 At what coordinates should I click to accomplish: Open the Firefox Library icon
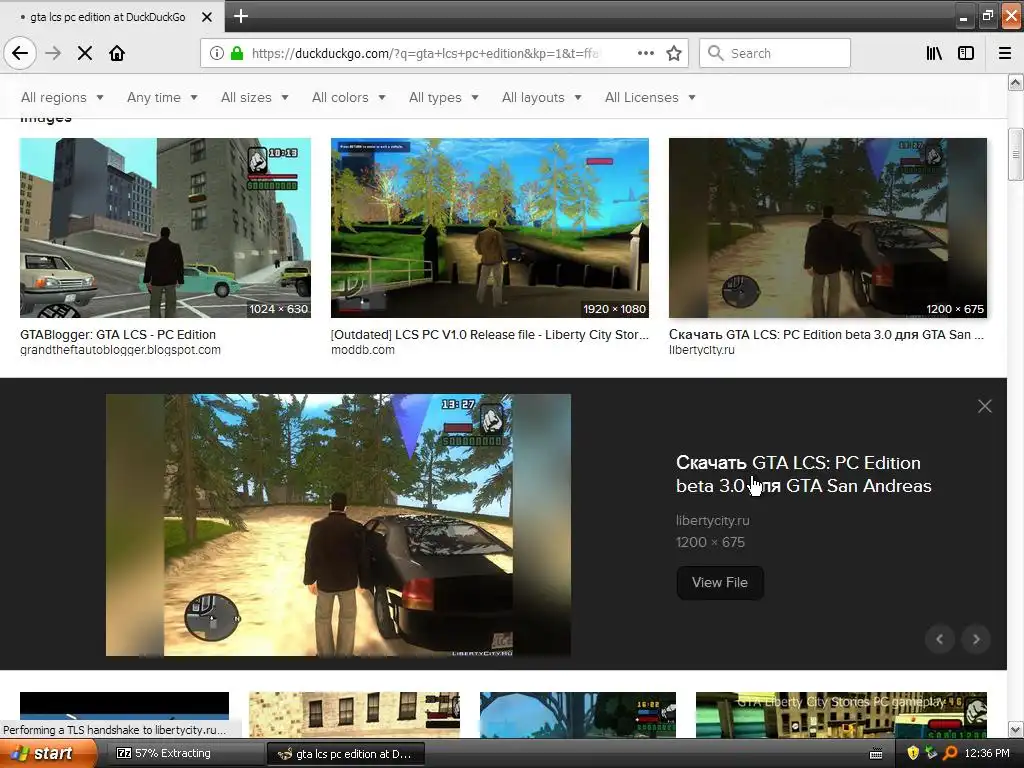934,53
